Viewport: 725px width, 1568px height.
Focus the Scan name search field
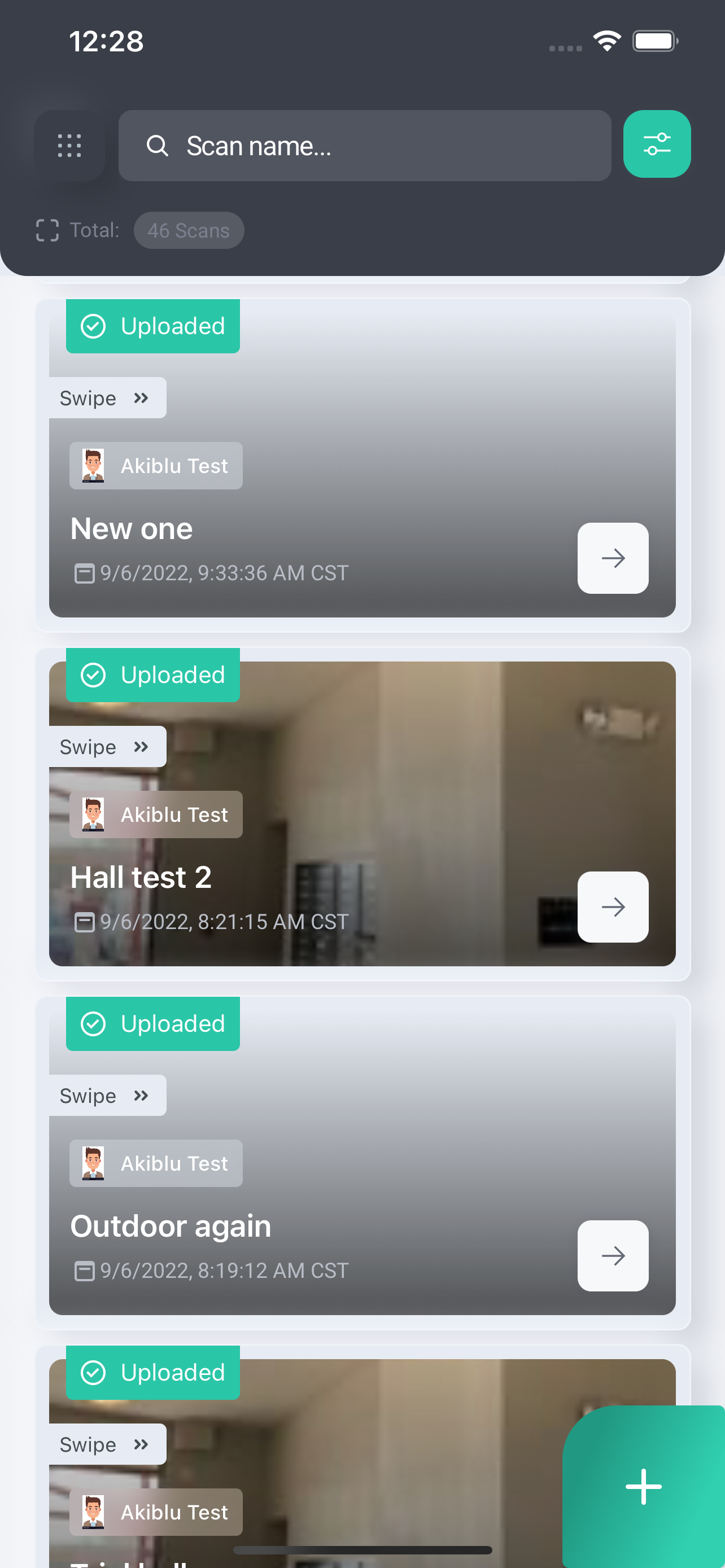click(365, 146)
